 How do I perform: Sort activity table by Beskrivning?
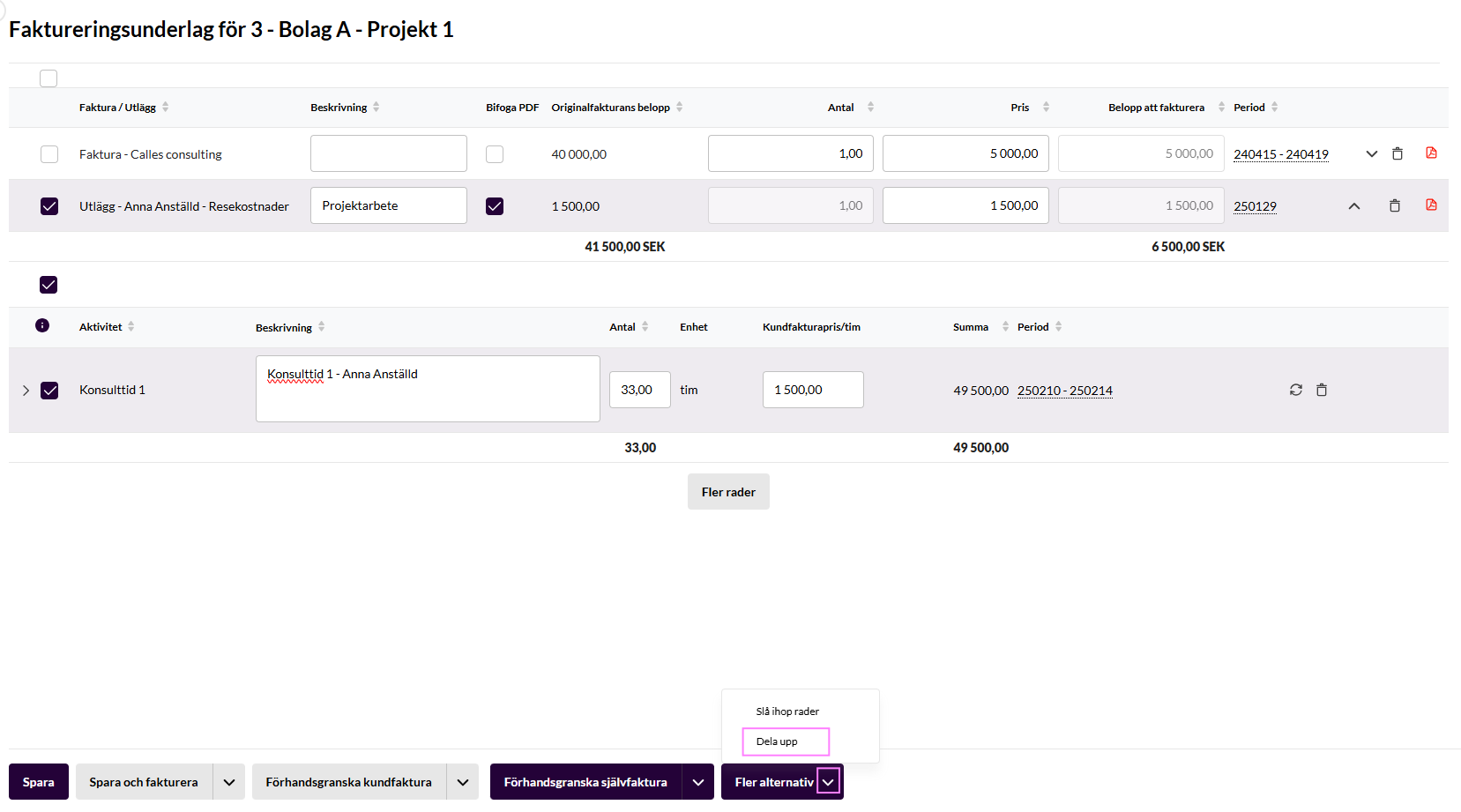pyautogui.click(x=322, y=326)
